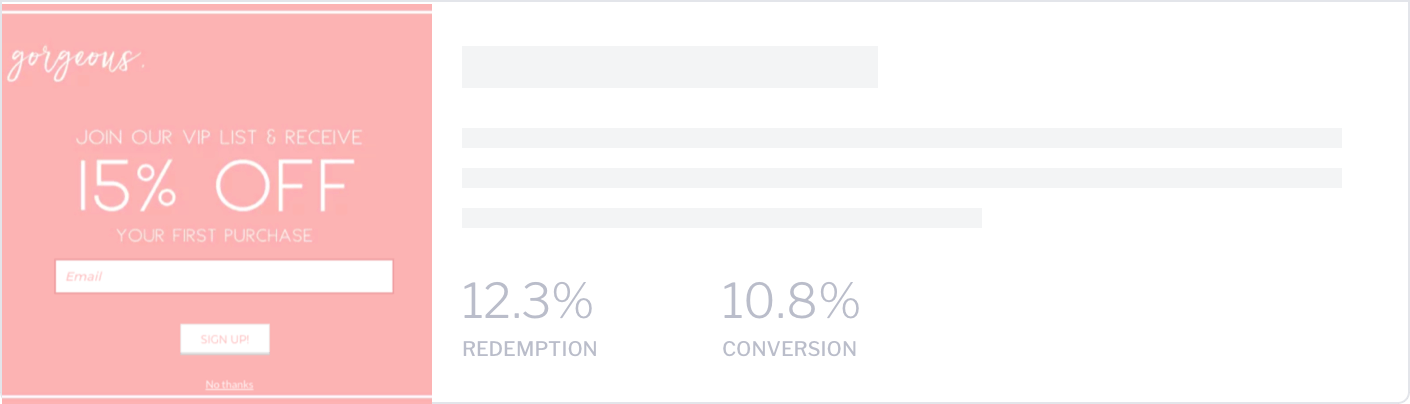1410x404 pixels.
Task: Select the JOIN OUR VIP LIST heading
Action: 219,137
